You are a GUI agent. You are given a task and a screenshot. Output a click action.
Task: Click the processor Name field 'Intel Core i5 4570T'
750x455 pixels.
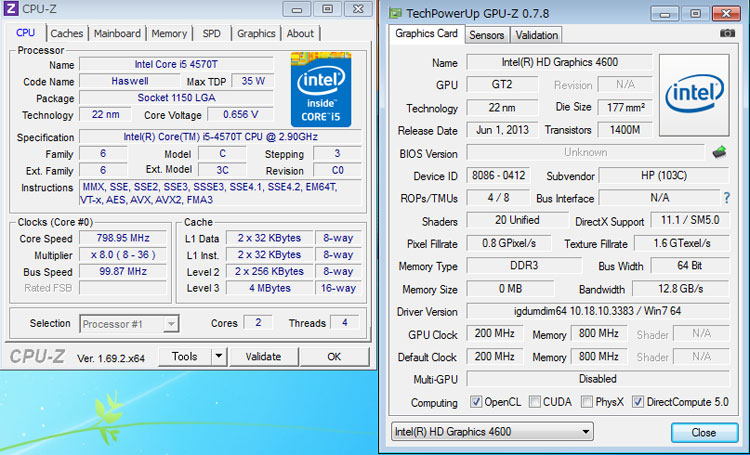(x=176, y=64)
